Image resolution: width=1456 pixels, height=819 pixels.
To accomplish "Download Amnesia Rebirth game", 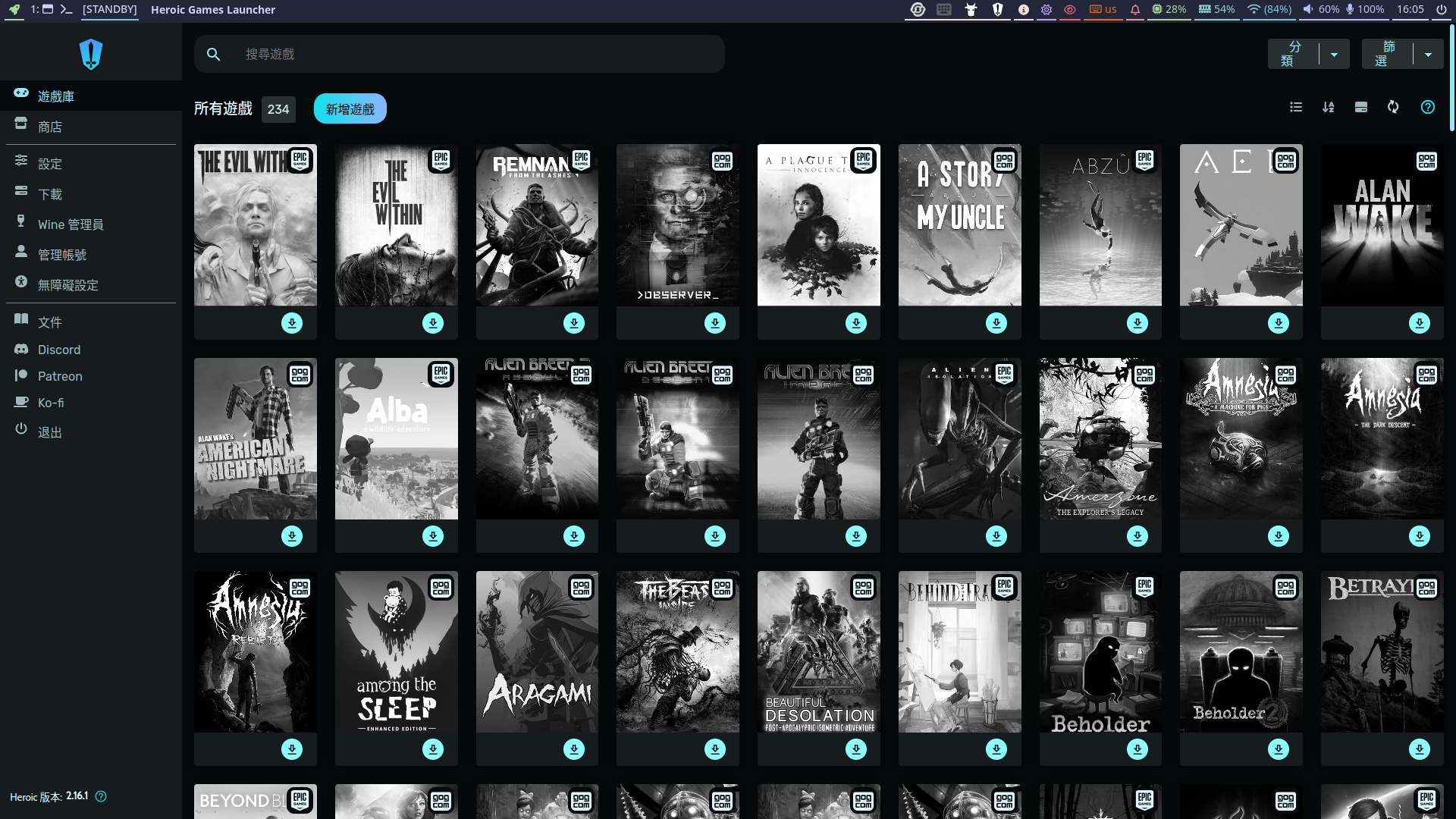I will click(292, 749).
